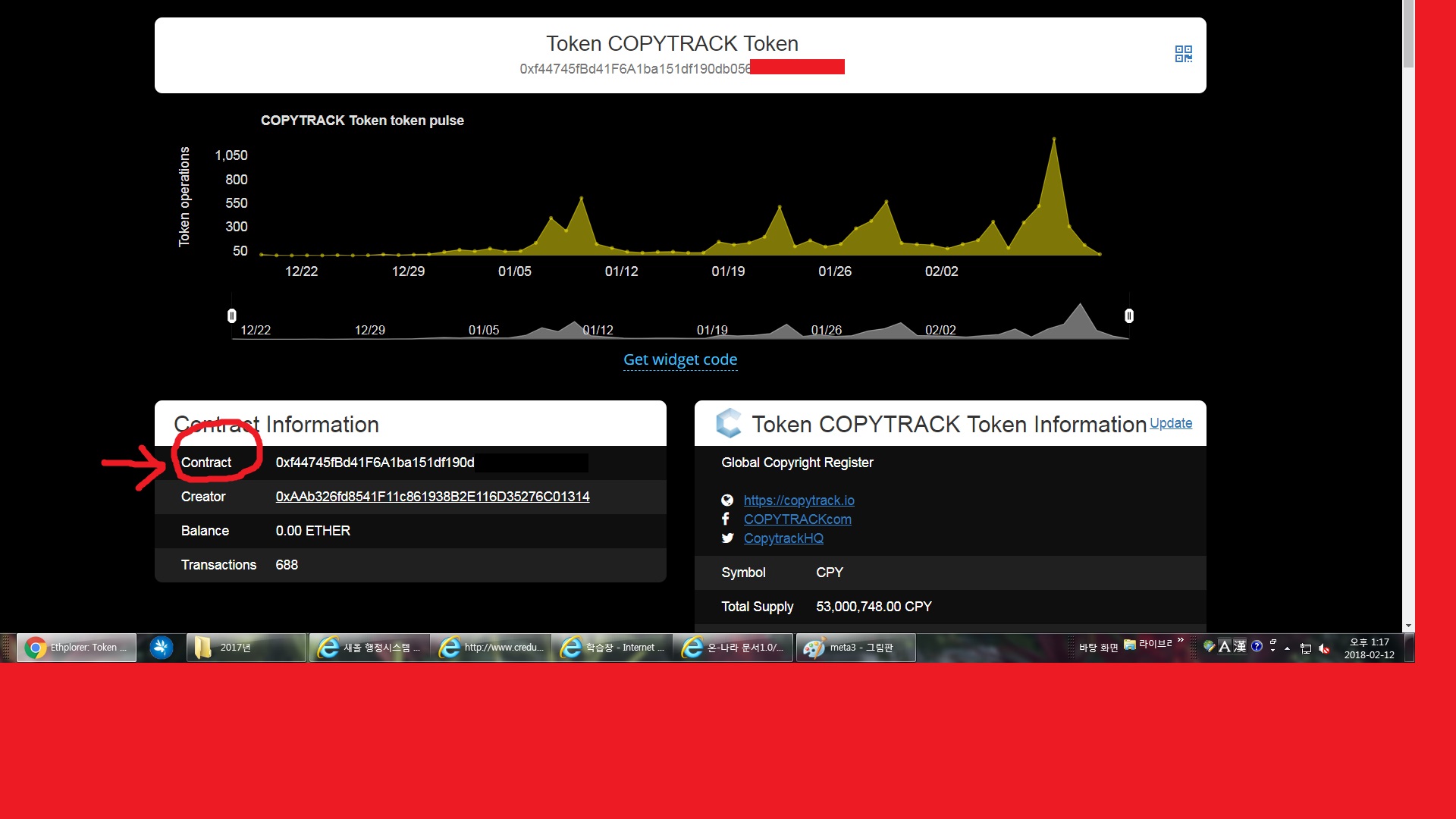Screen dimensions: 1456x819
Task: Click the 'Token COPYTRACK Token' title
Action: (672, 43)
